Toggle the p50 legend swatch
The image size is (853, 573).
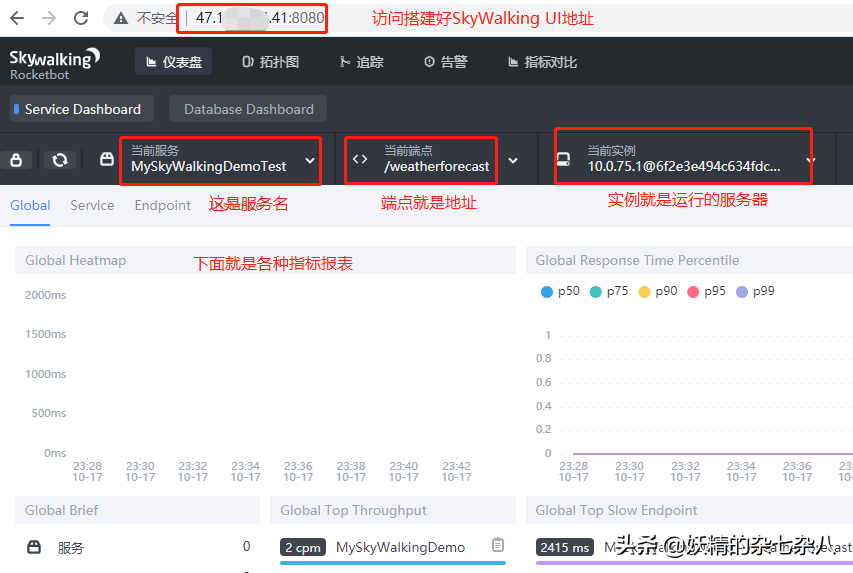point(547,292)
